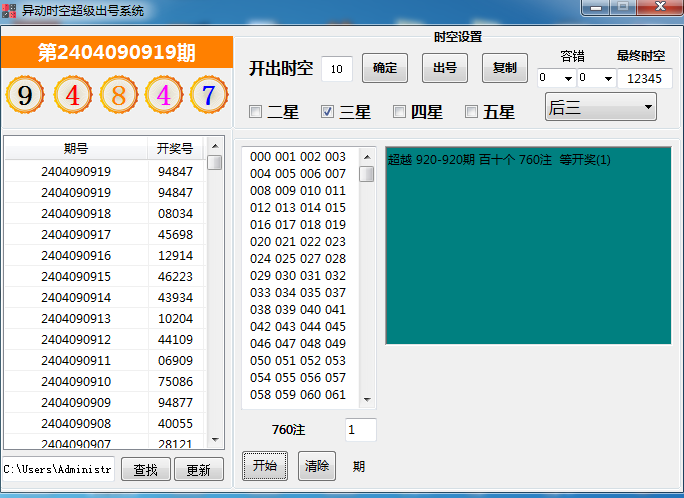Image resolution: width=684 pixels, height=498 pixels.
Task: Click the 760注 count label
Action: coord(288,430)
